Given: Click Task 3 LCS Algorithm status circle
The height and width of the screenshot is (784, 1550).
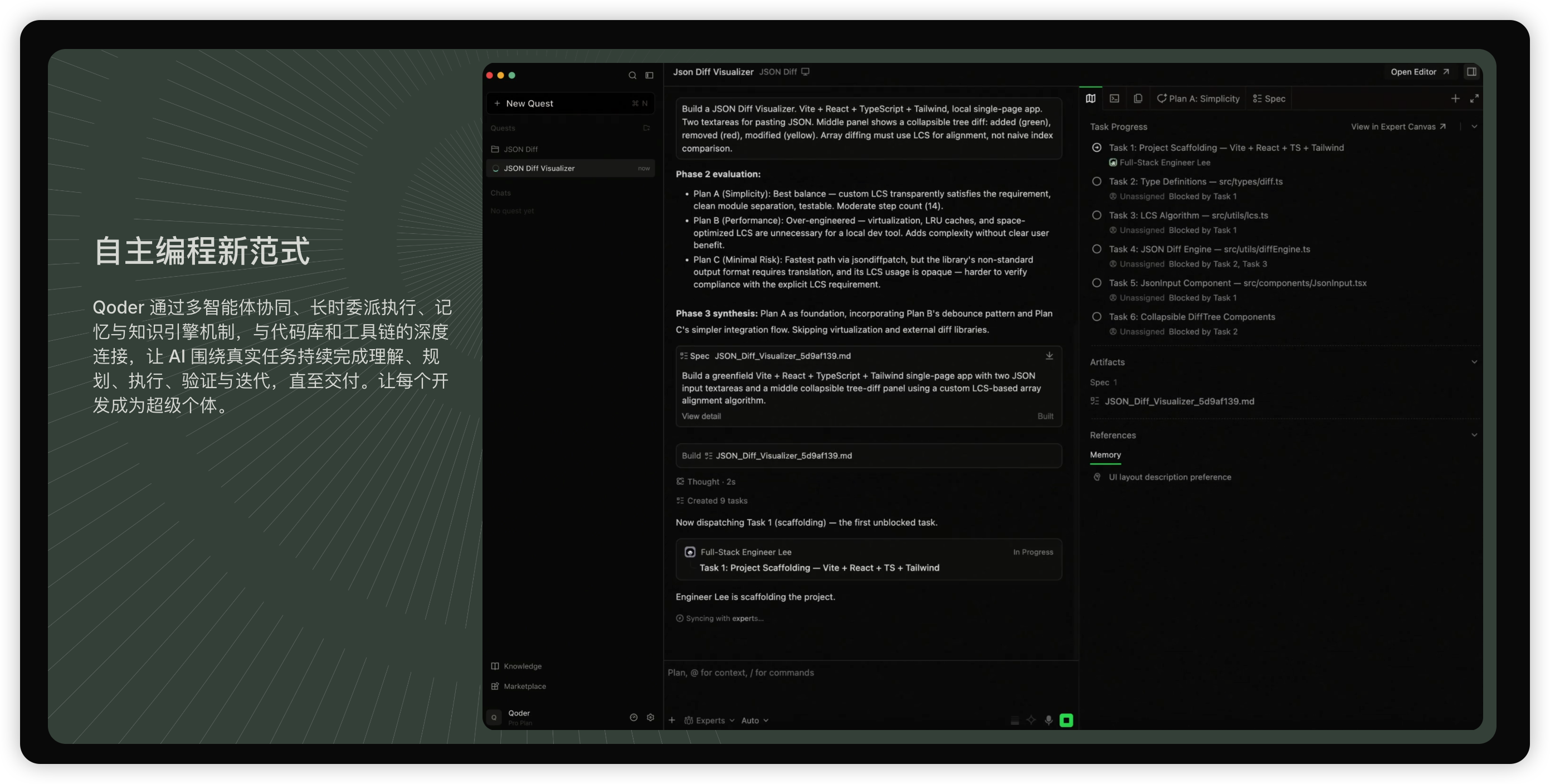Looking at the screenshot, I should tap(1096, 215).
